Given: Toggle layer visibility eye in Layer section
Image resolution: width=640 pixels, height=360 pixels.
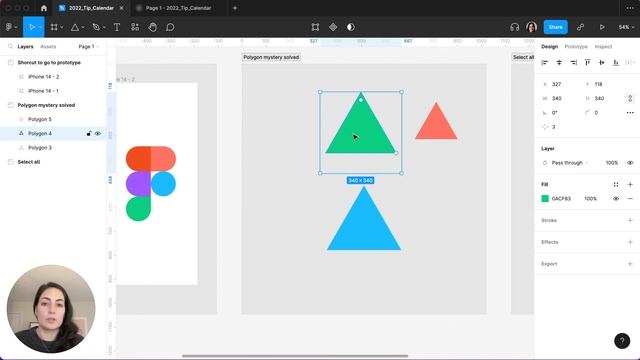Looking at the screenshot, I should (x=630, y=163).
